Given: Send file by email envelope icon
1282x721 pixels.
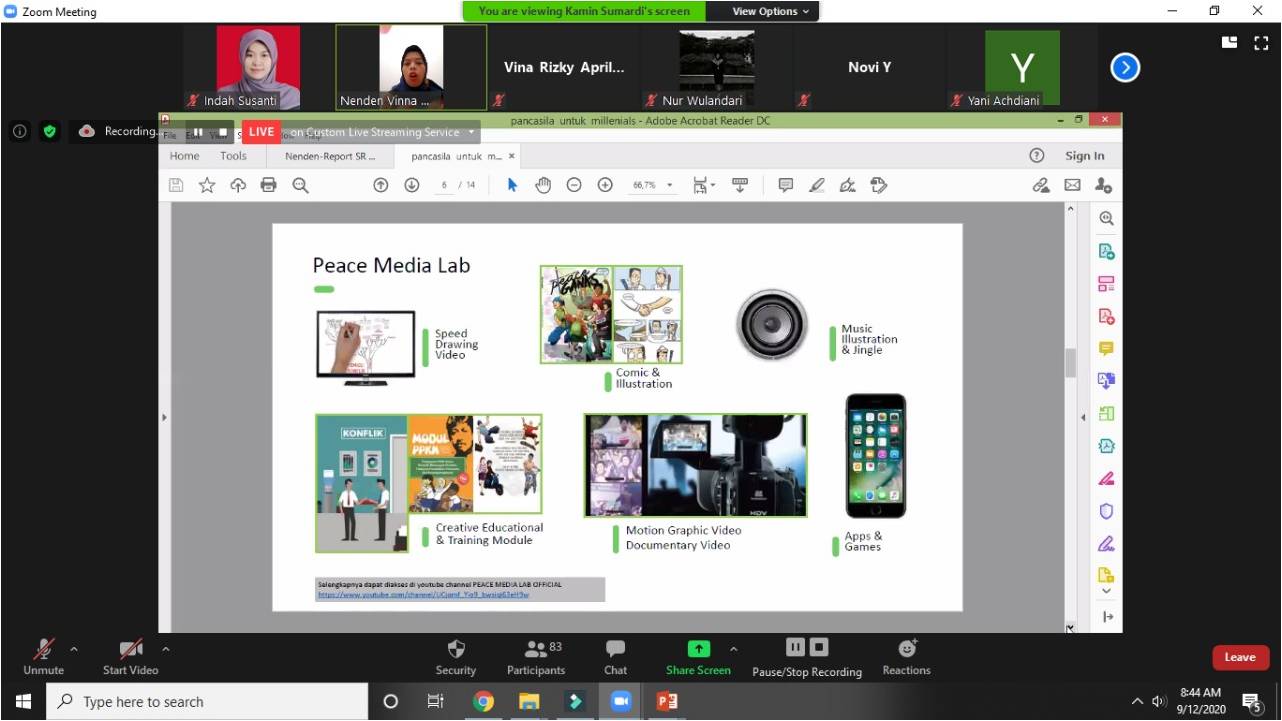Looking at the screenshot, I should point(1072,185).
